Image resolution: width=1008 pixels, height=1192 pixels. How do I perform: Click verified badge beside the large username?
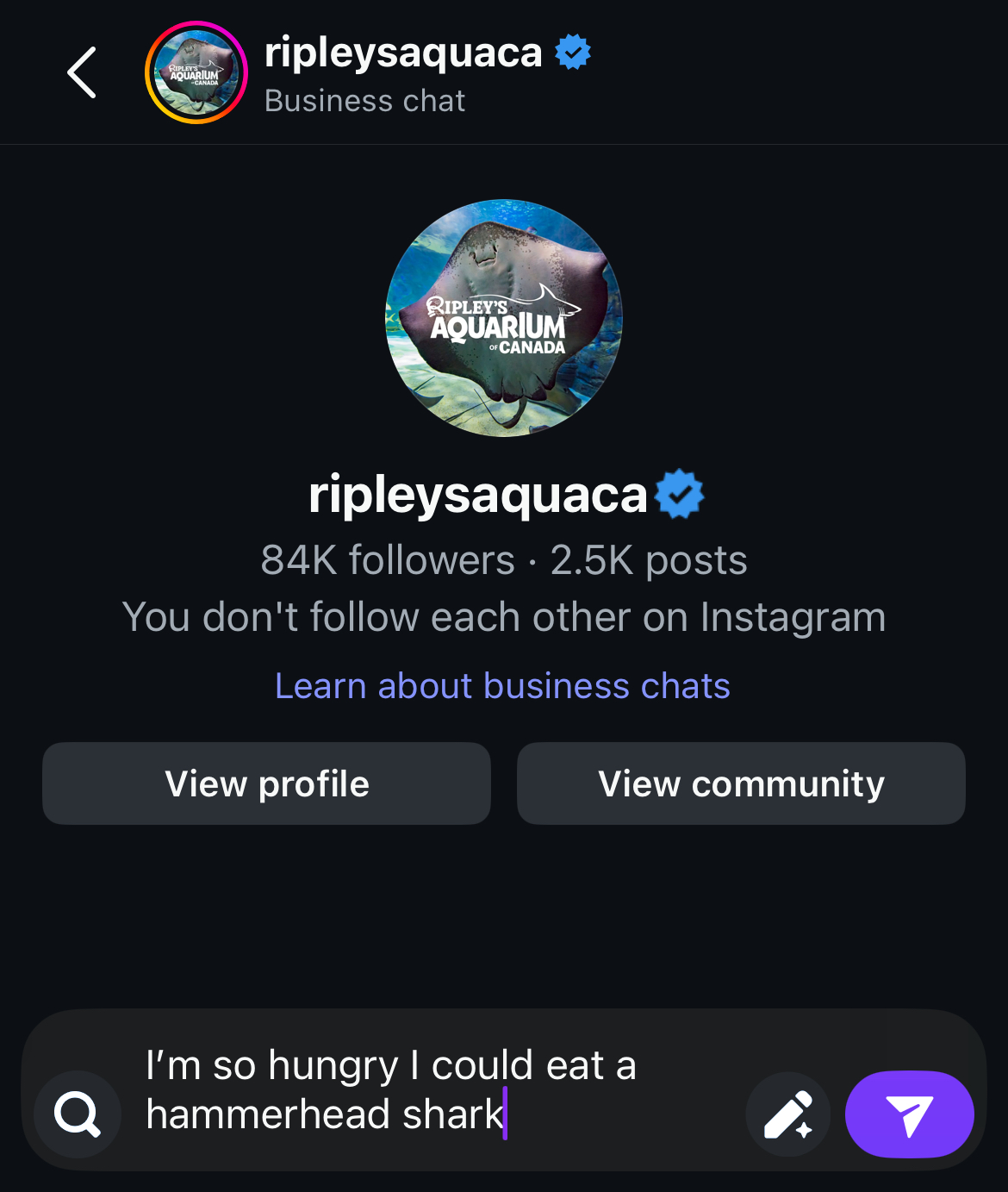[680, 495]
